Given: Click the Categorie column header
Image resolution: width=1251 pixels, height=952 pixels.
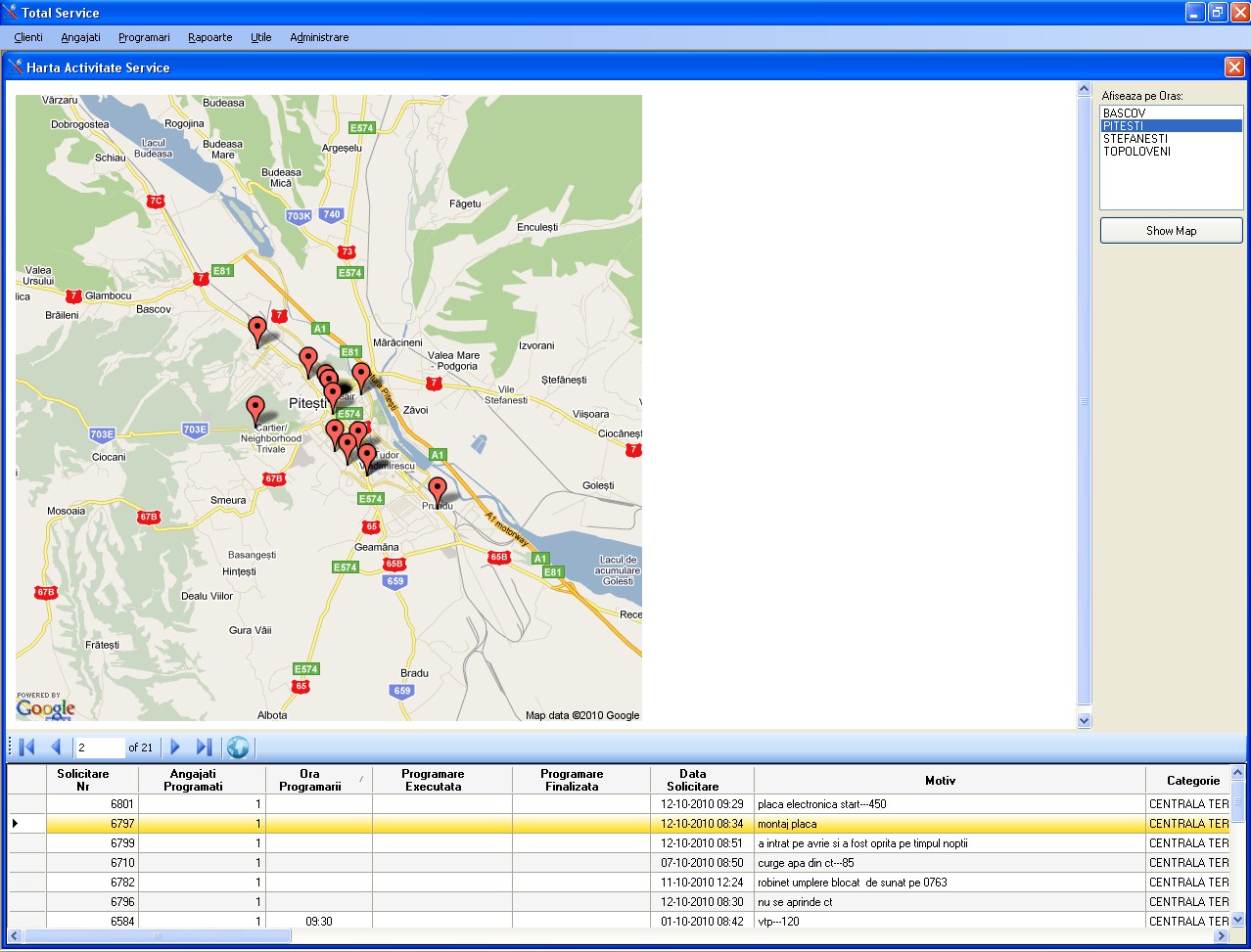Looking at the screenshot, I should click(1187, 780).
